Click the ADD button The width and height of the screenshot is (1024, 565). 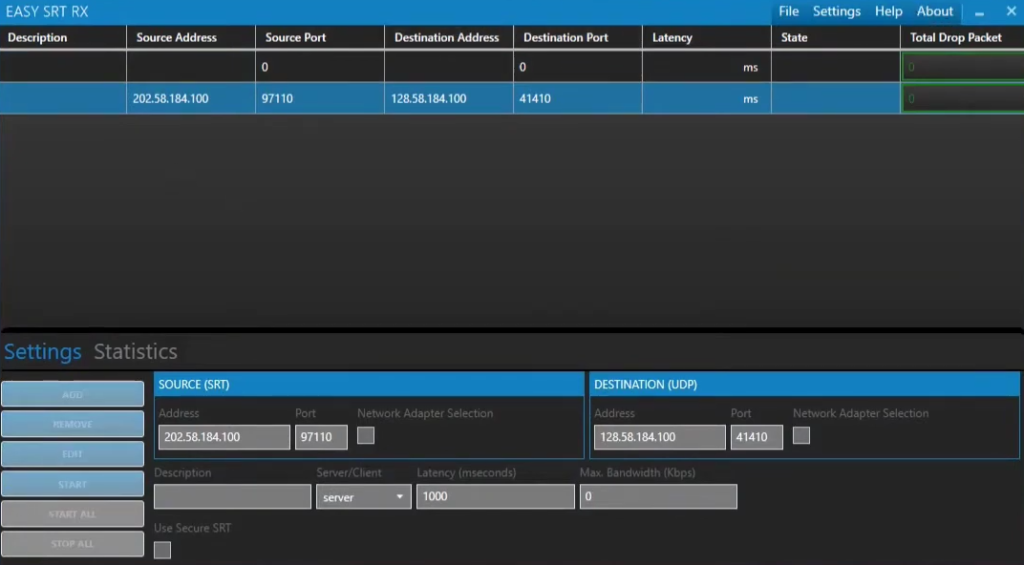point(72,395)
